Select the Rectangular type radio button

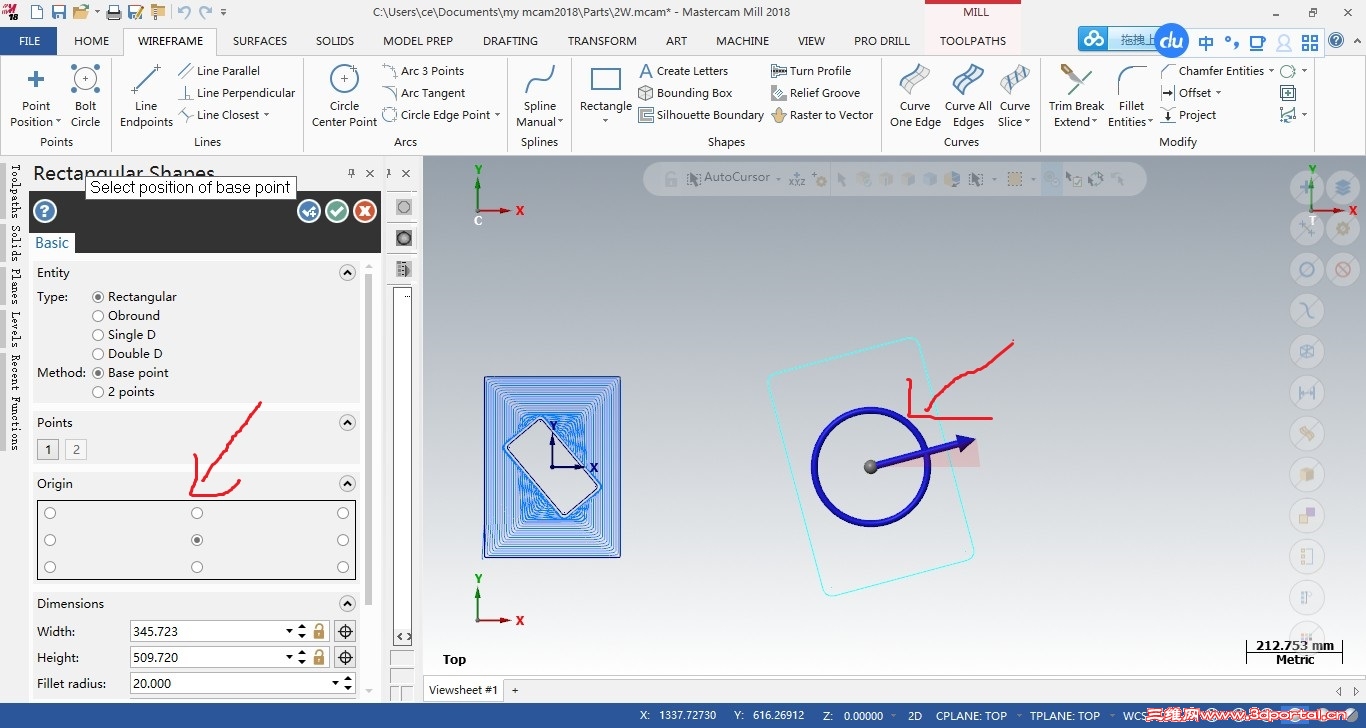coord(98,297)
